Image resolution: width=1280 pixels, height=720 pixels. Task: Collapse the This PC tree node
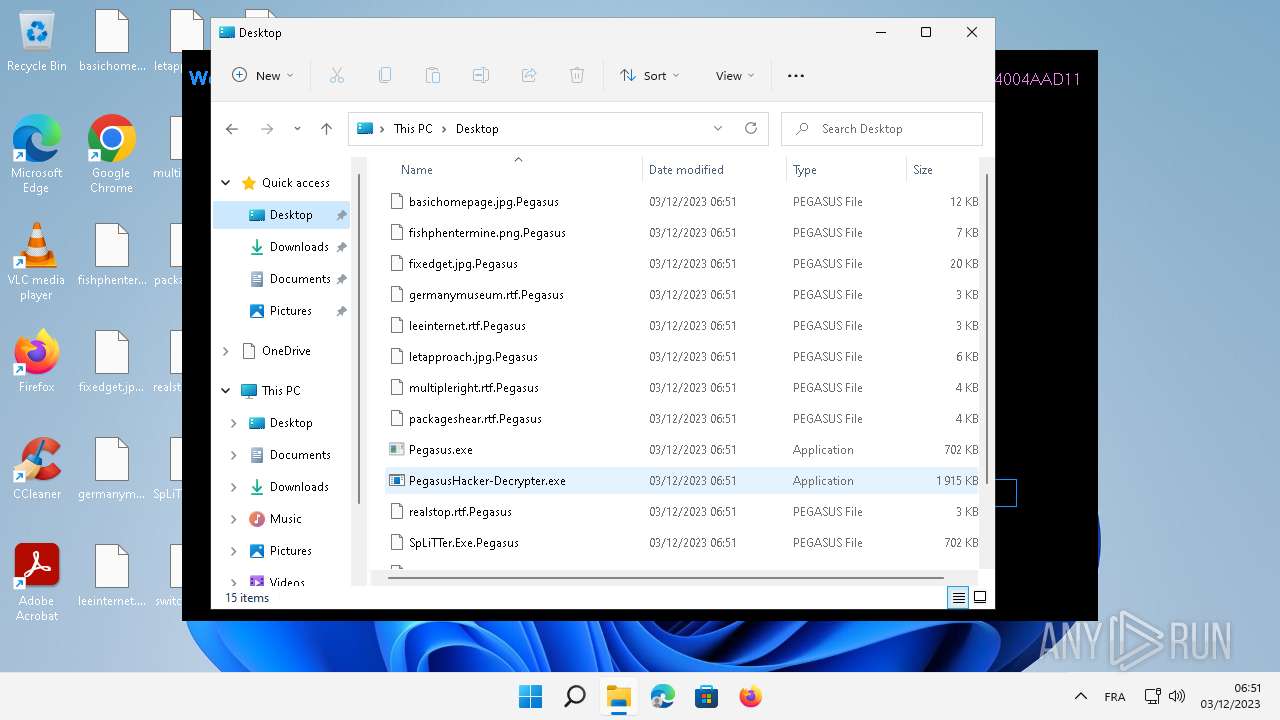[226, 391]
